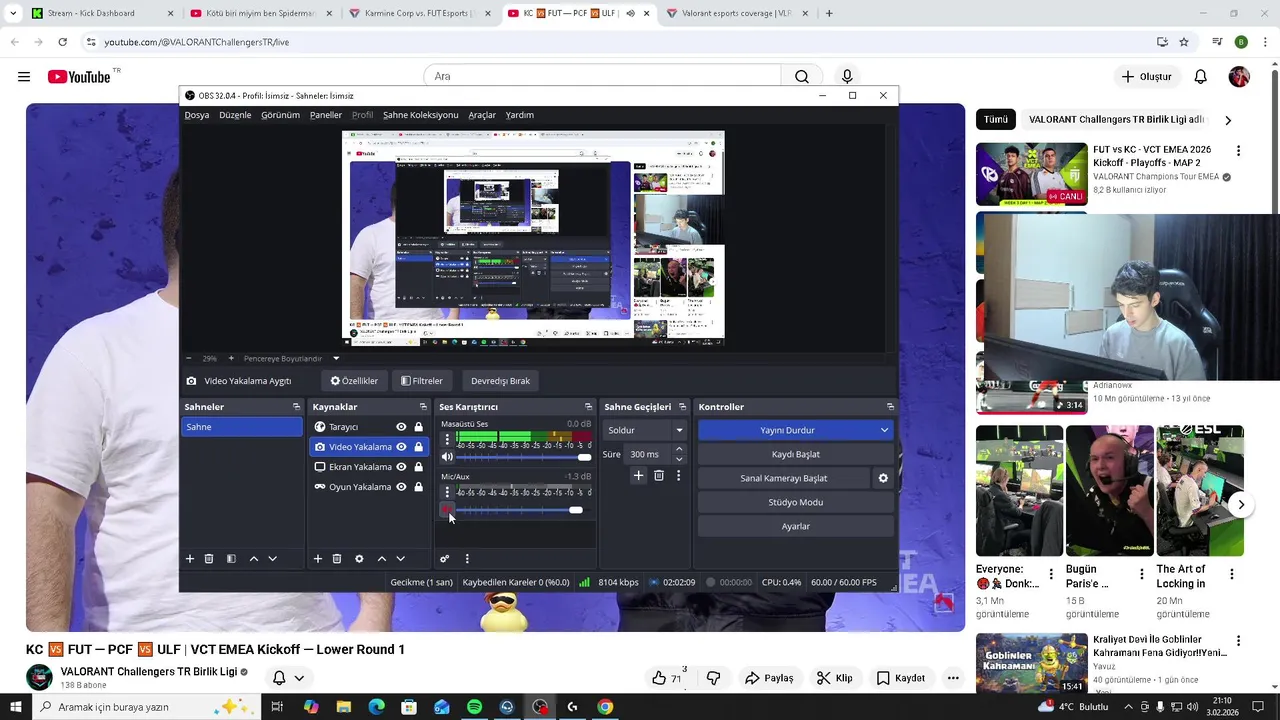This screenshot has width=1280, height=720.
Task: Unlock the Ekran Yakalama source lock
Action: point(418,467)
